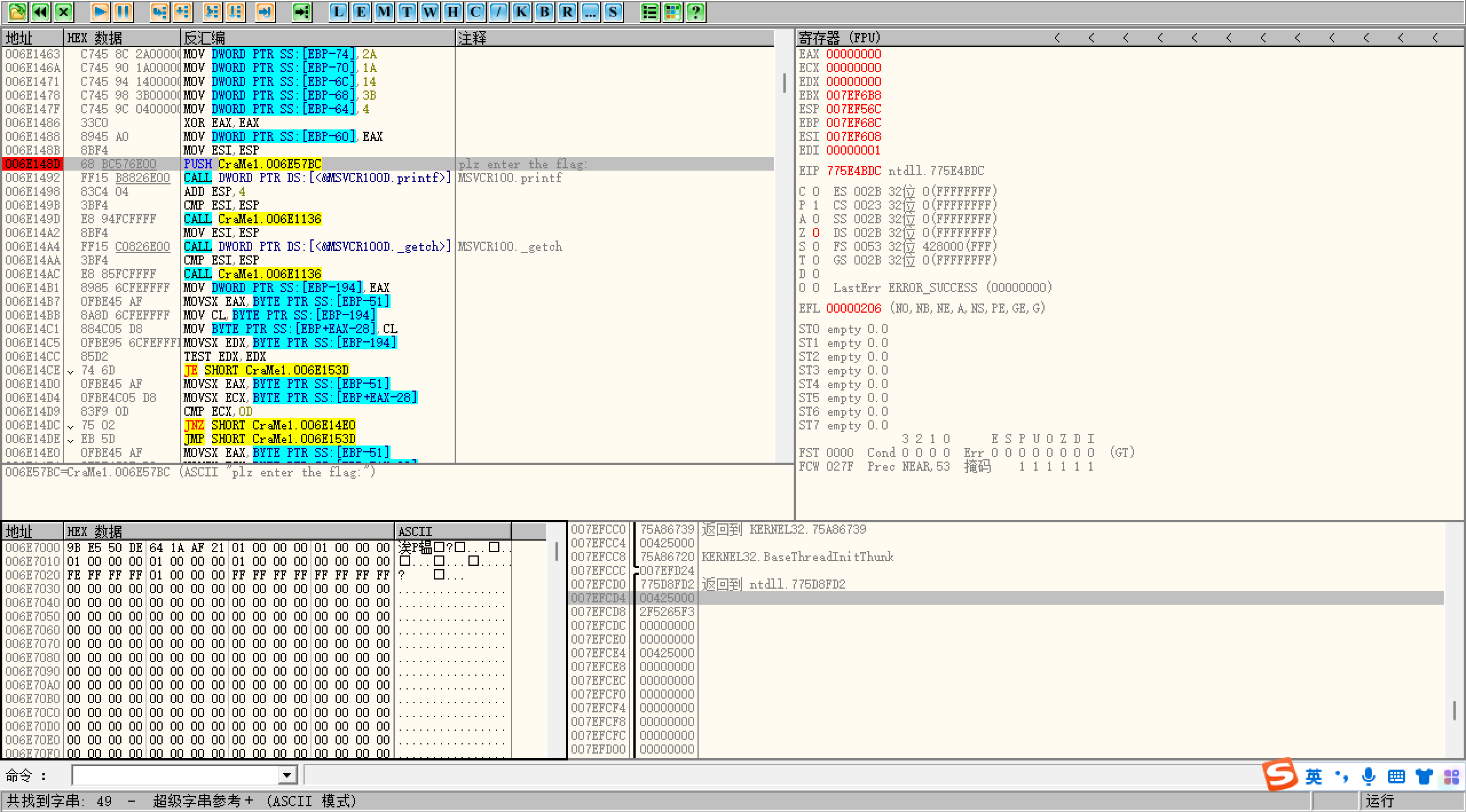Click the stack pane scrollbar thumb
Viewport: 1466px width, 812px height.
point(1453,711)
